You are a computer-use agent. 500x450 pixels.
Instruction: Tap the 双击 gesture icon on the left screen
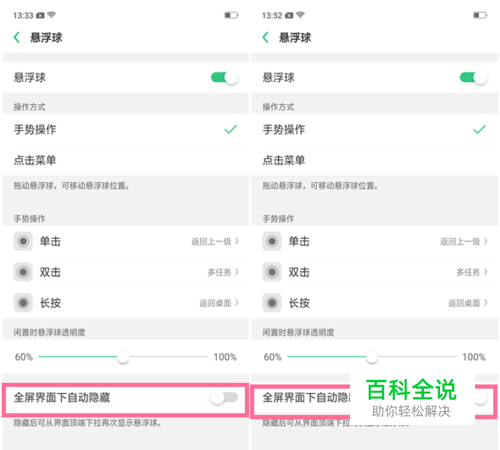click(x=23, y=272)
